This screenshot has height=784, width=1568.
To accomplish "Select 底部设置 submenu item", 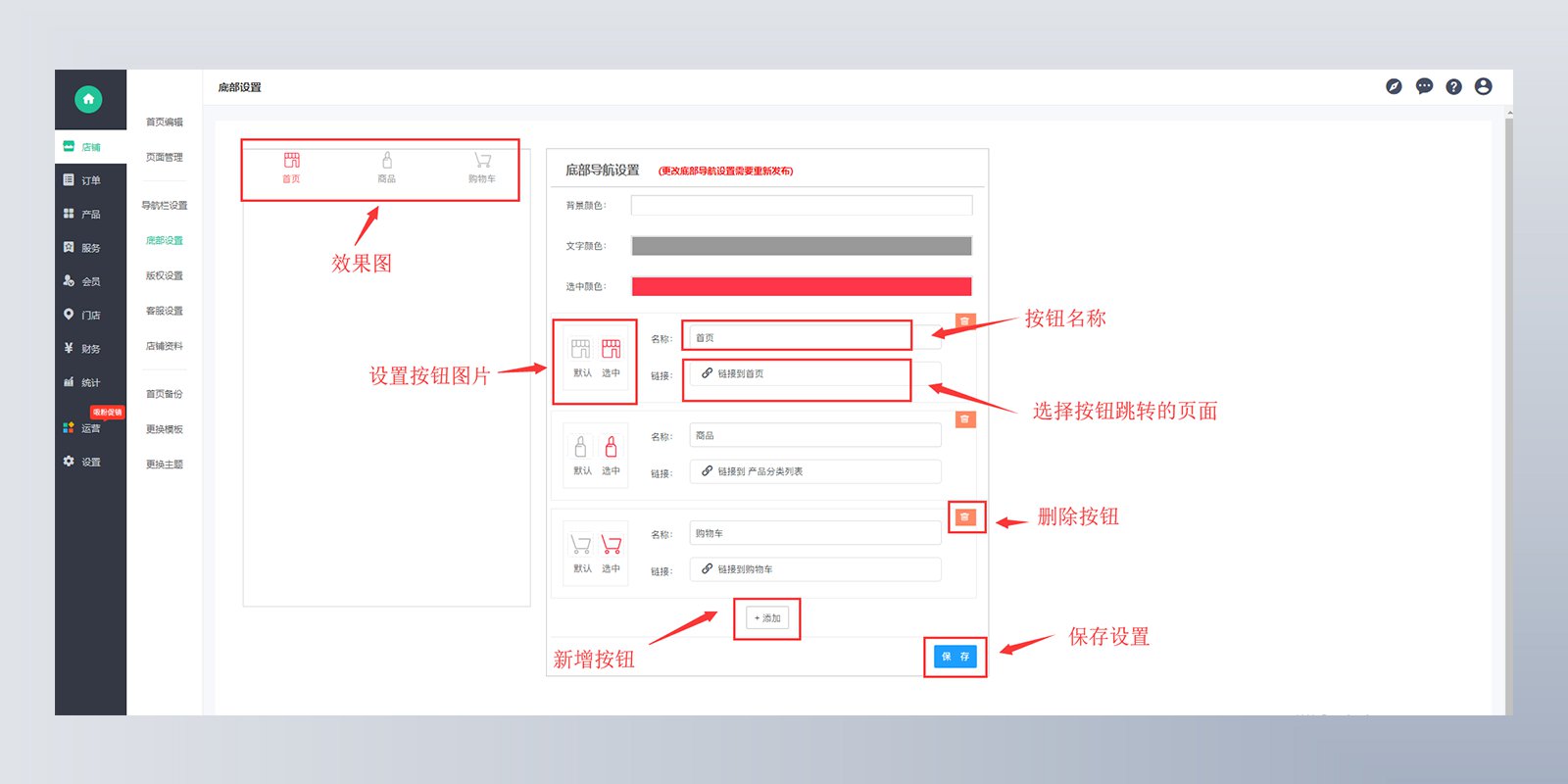I will [x=165, y=240].
